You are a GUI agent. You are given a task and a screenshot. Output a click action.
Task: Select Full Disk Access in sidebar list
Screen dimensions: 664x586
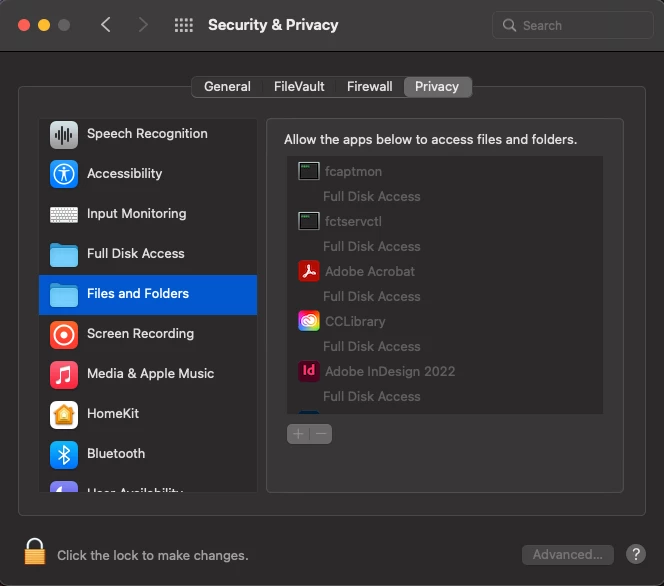pos(148,254)
